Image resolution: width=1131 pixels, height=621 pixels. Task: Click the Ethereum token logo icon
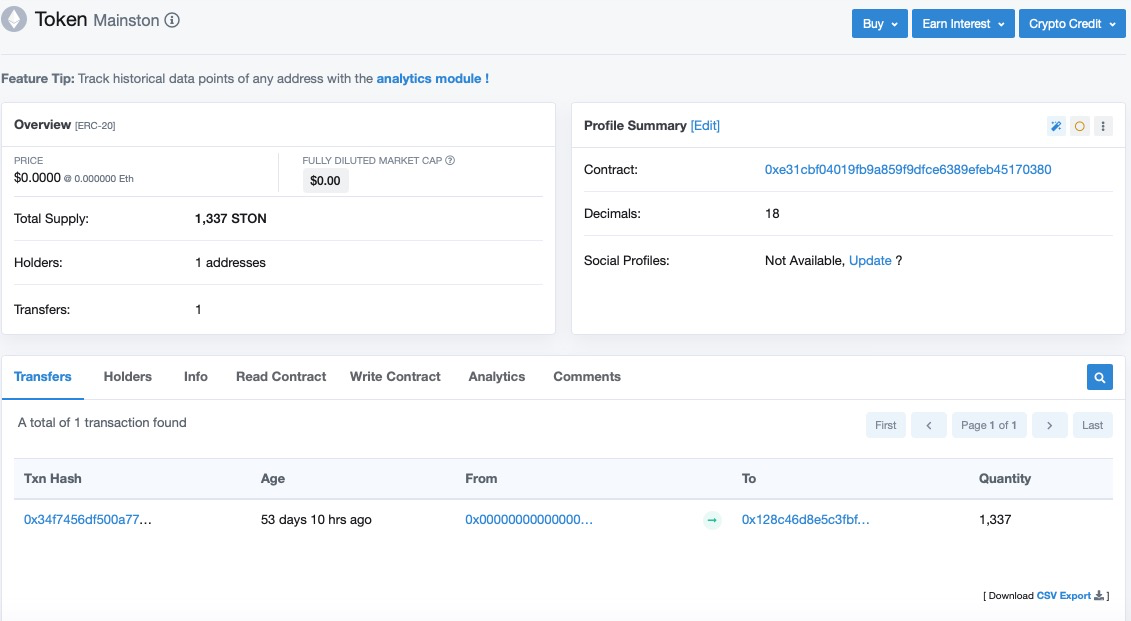(x=15, y=20)
